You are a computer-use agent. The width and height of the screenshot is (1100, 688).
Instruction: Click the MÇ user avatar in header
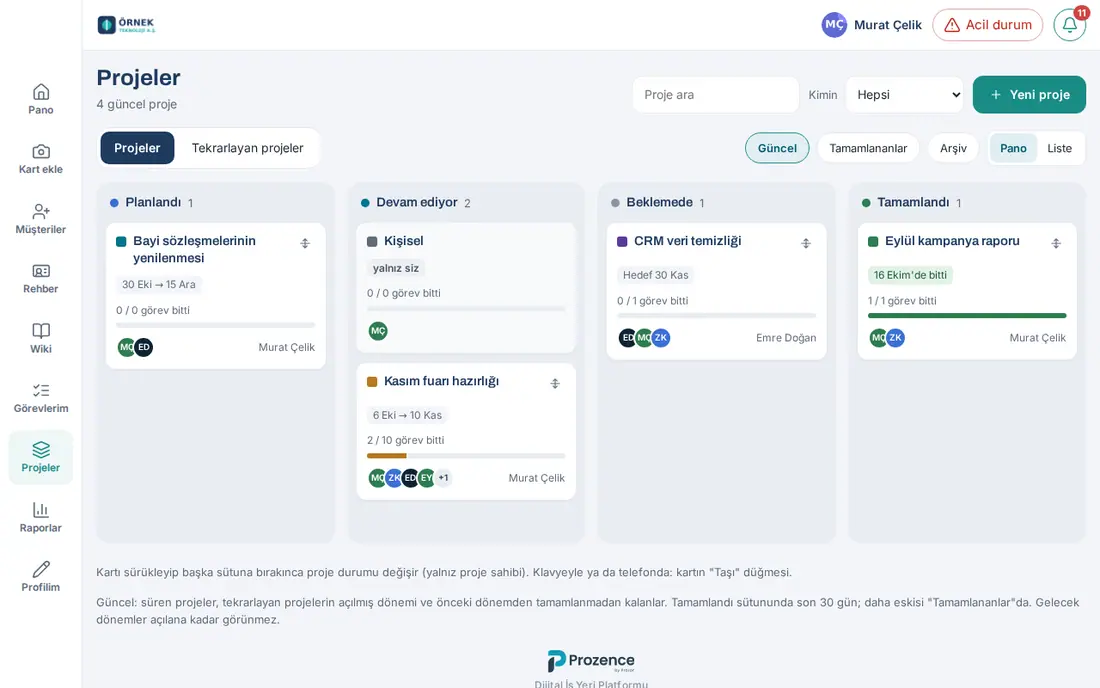pyautogui.click(x=834, y=25)
